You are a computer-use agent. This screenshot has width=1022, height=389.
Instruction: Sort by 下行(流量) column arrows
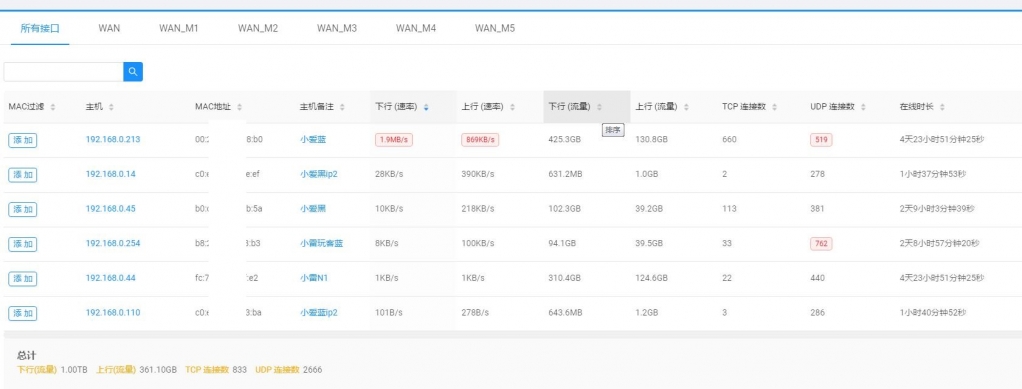point(599,107)
